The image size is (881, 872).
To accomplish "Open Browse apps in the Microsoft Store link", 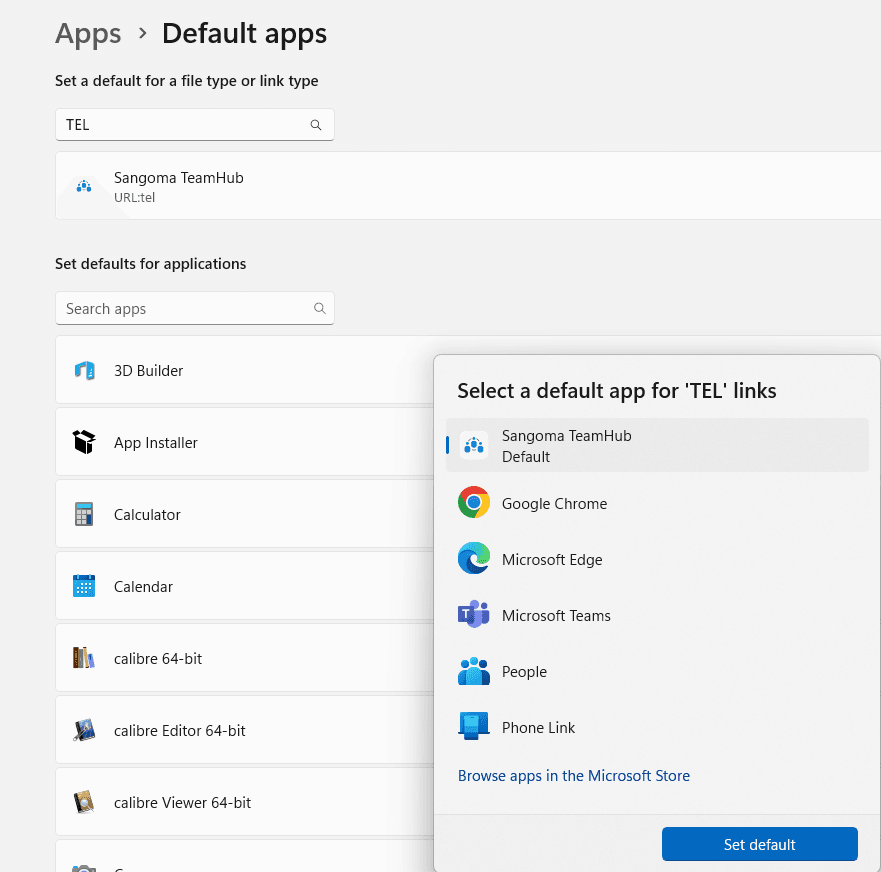I will coord(573,776).
